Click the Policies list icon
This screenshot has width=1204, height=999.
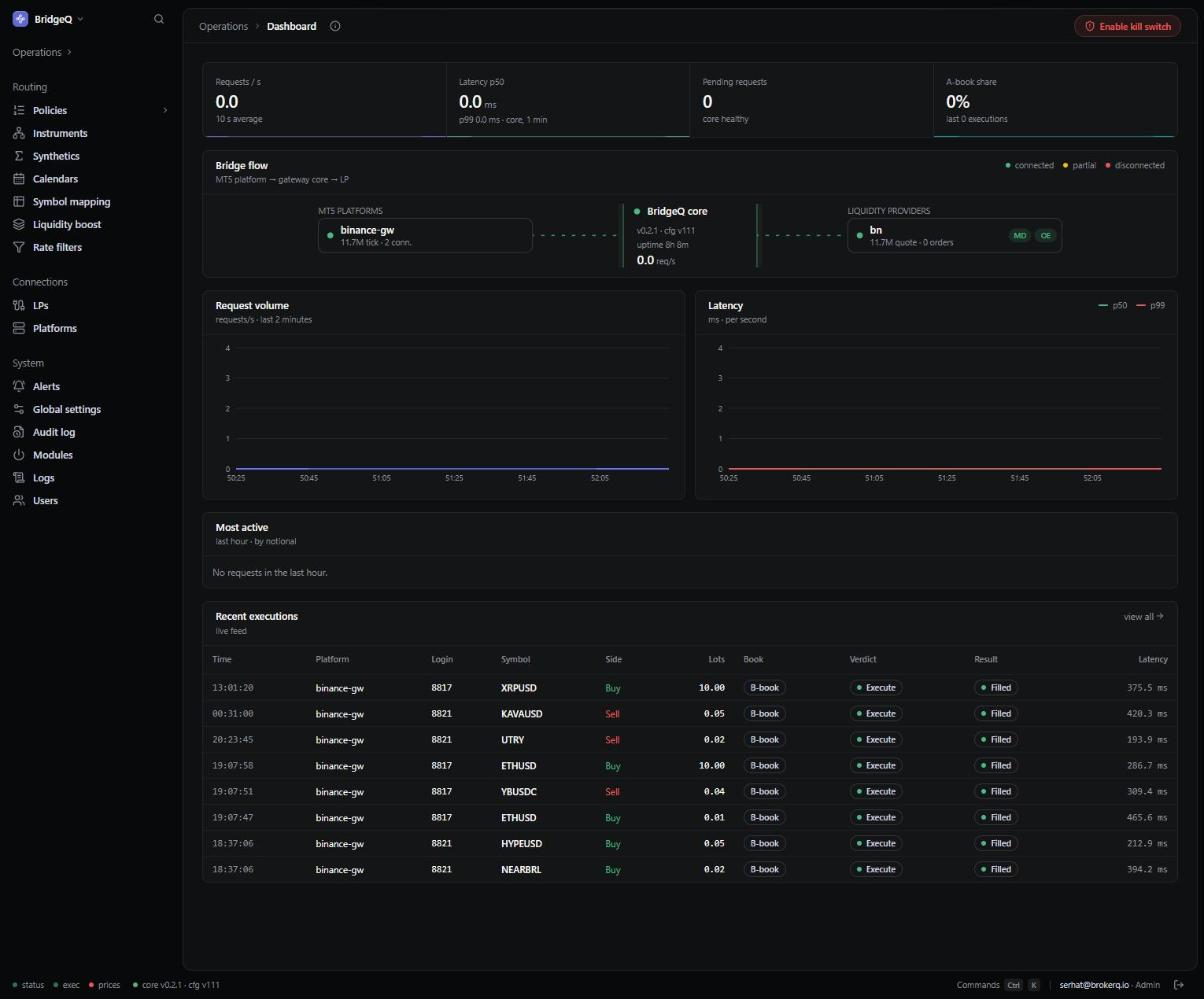point(19,110)
